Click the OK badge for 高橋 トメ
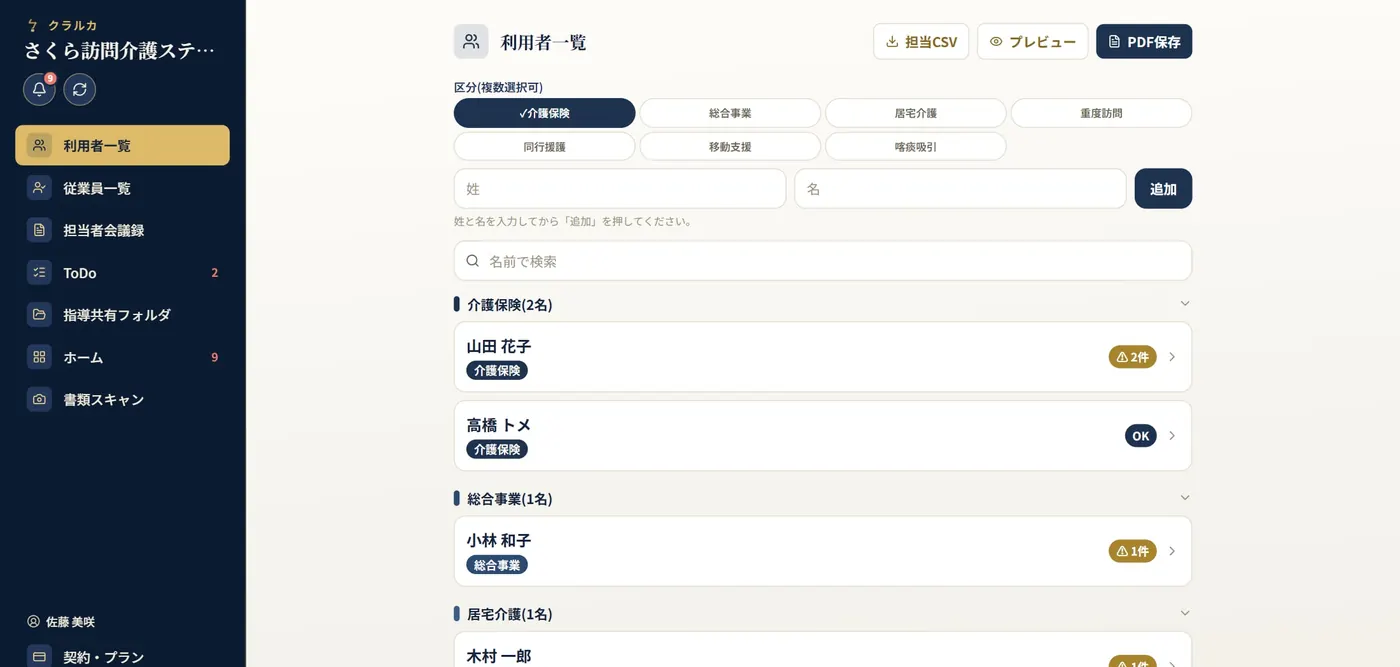 tap(1141, 436)
